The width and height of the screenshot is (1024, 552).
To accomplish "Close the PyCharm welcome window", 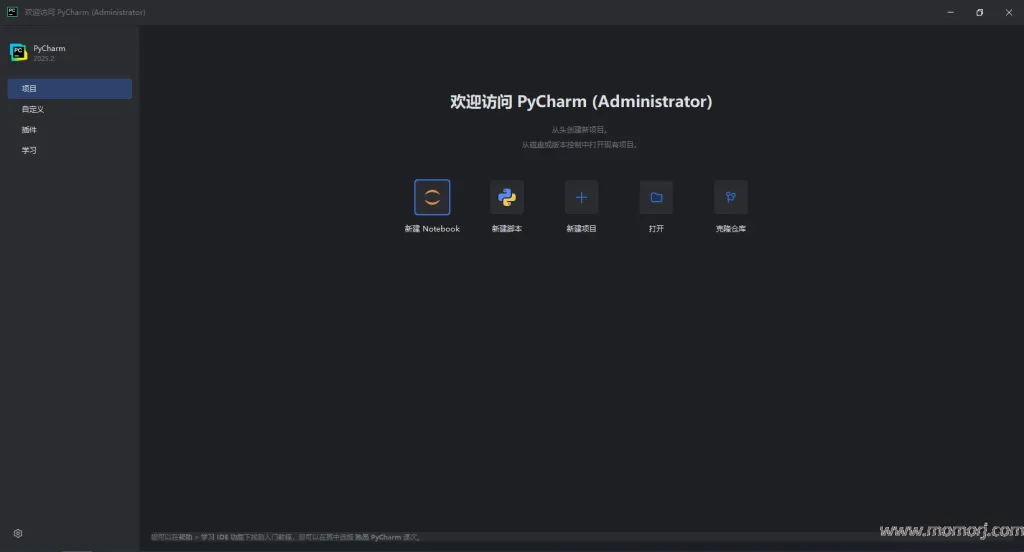I will (1008, 12).
